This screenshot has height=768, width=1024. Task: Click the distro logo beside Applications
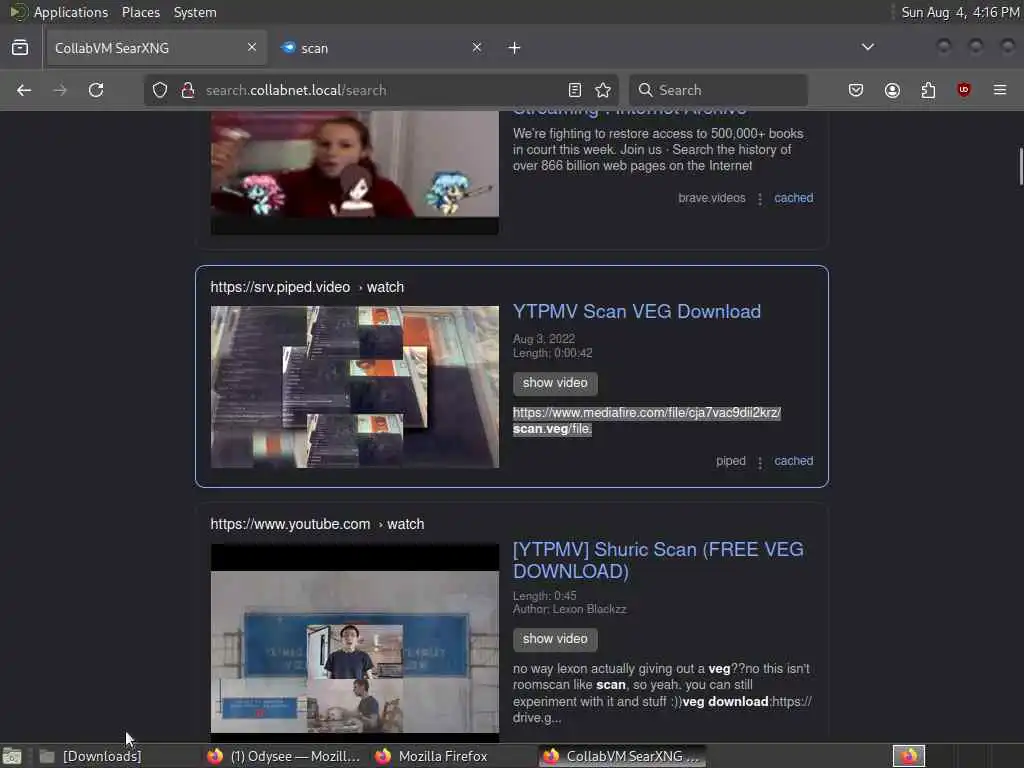pos(18,12)
